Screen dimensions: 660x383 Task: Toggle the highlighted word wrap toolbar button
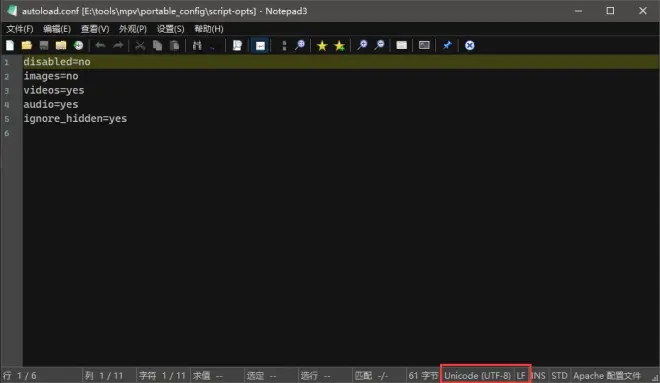coord(261,45)
